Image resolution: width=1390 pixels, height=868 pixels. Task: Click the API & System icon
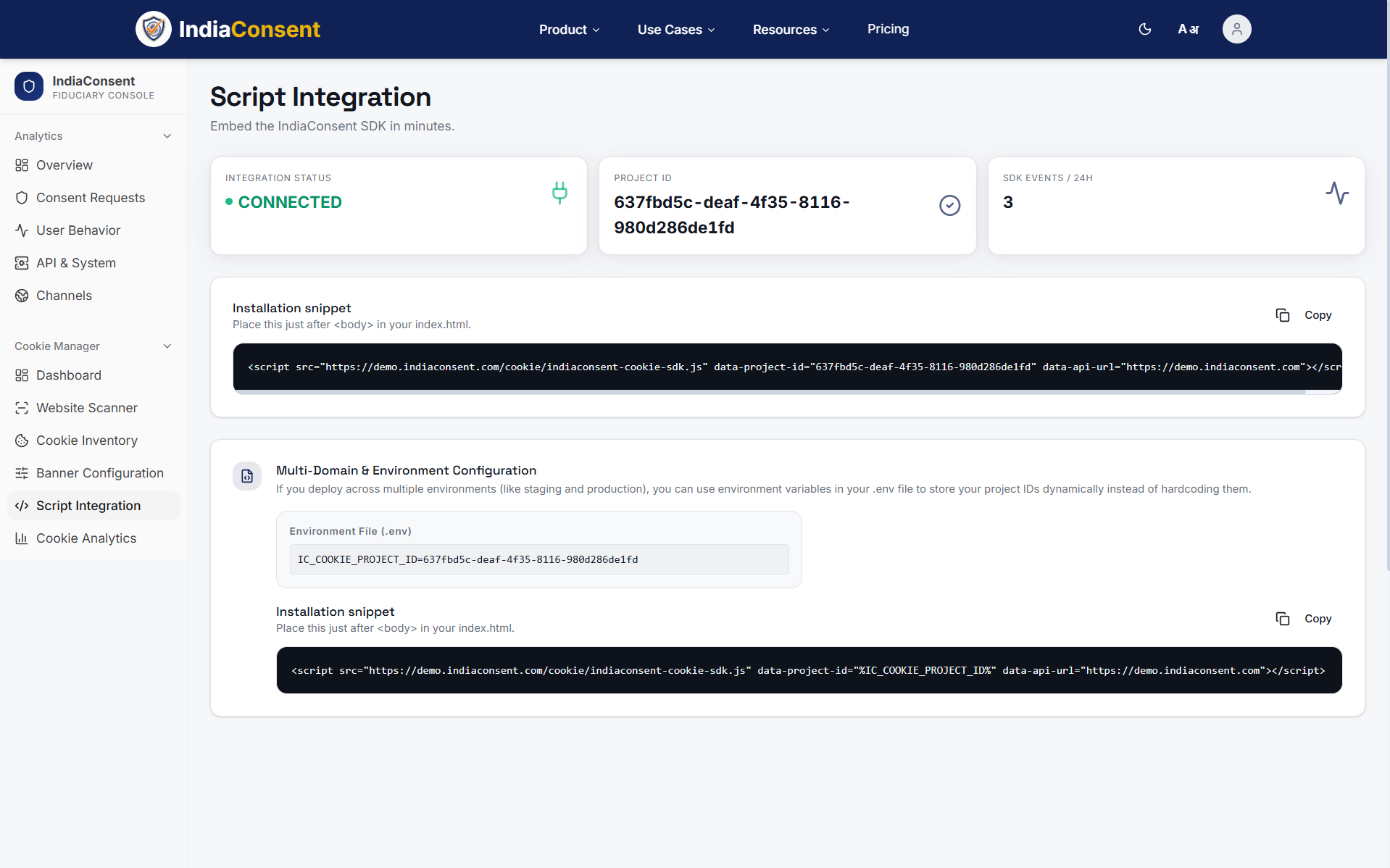pos(22,263)
